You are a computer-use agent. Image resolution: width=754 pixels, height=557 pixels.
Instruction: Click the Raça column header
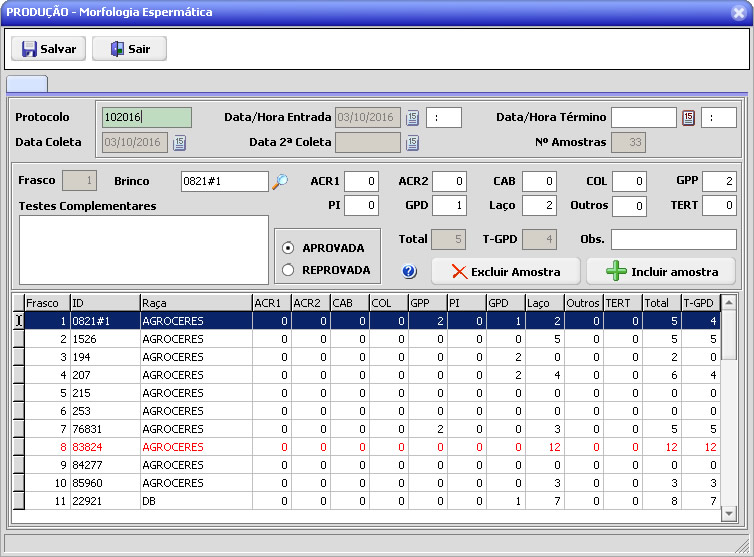[196, 303]
